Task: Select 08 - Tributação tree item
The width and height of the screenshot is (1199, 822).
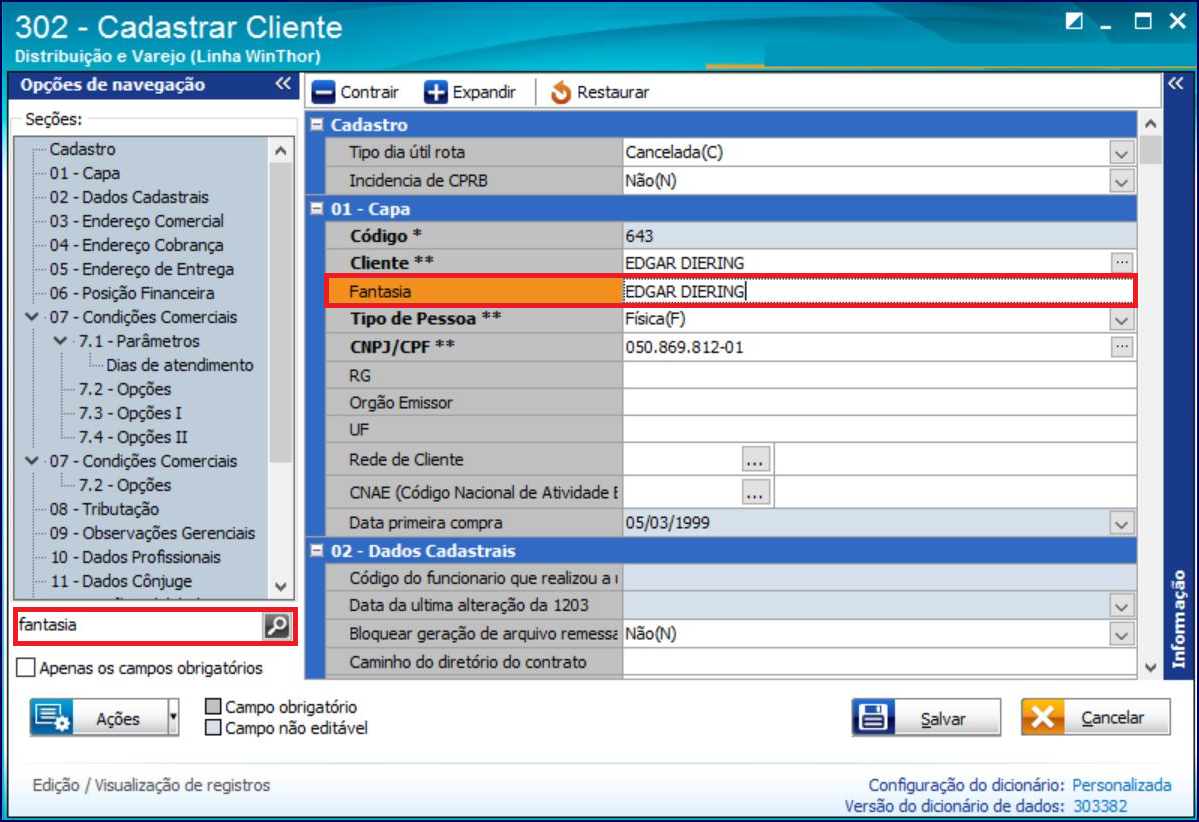Action: coord(104,509)
